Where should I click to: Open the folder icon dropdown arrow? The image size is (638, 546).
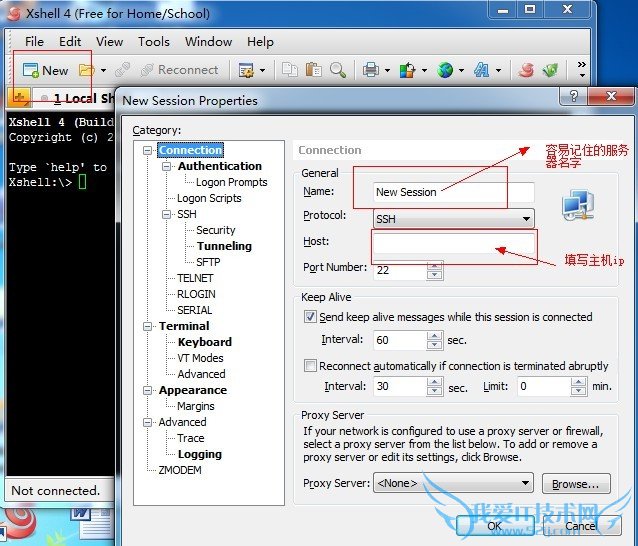pyautogui.click(x=103, y=70)
